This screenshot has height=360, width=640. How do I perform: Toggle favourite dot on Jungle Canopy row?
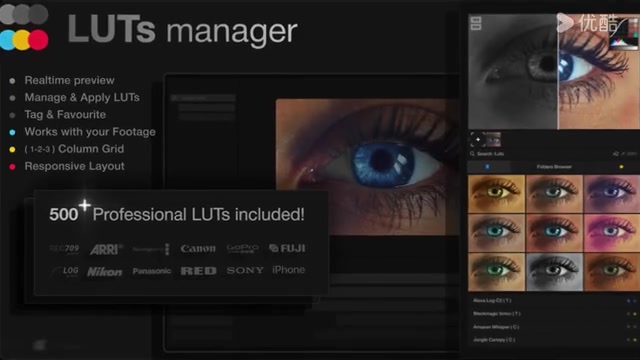[x=635, y=340]
